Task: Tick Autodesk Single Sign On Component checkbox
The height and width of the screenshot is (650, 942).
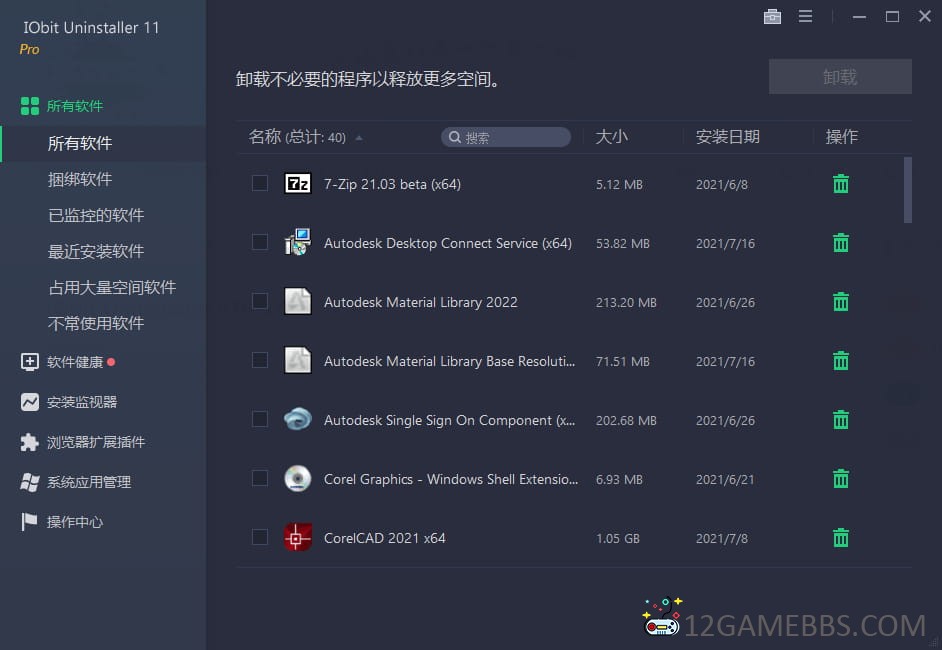Action: [x=260, y=419]
